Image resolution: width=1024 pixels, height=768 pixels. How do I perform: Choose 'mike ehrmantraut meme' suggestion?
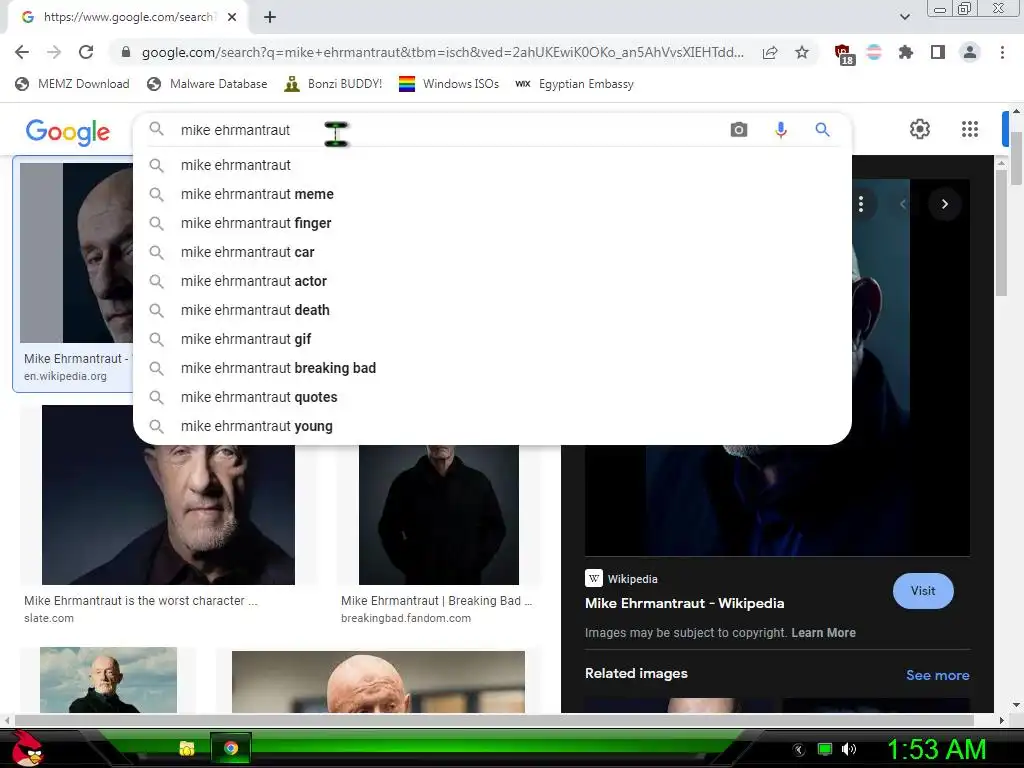click(492, 194)
